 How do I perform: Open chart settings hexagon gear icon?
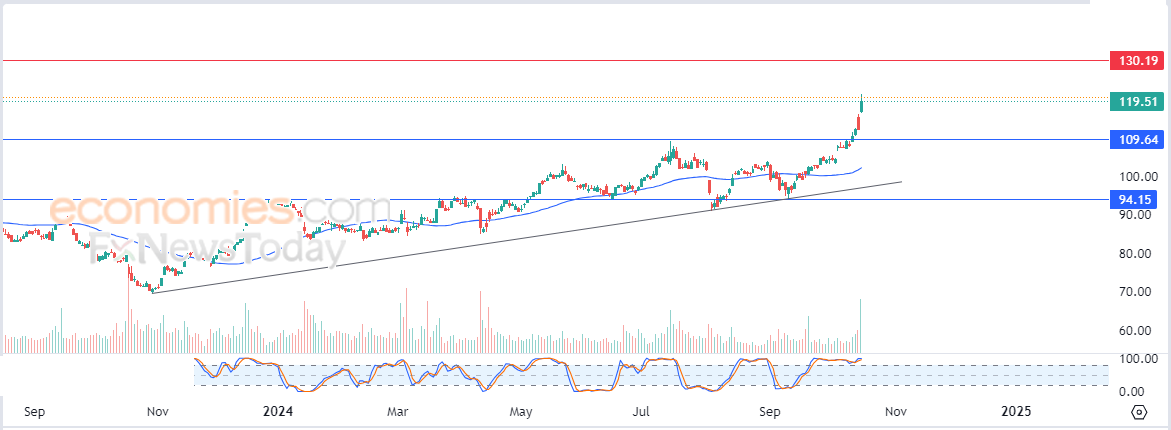(1139, 412)
